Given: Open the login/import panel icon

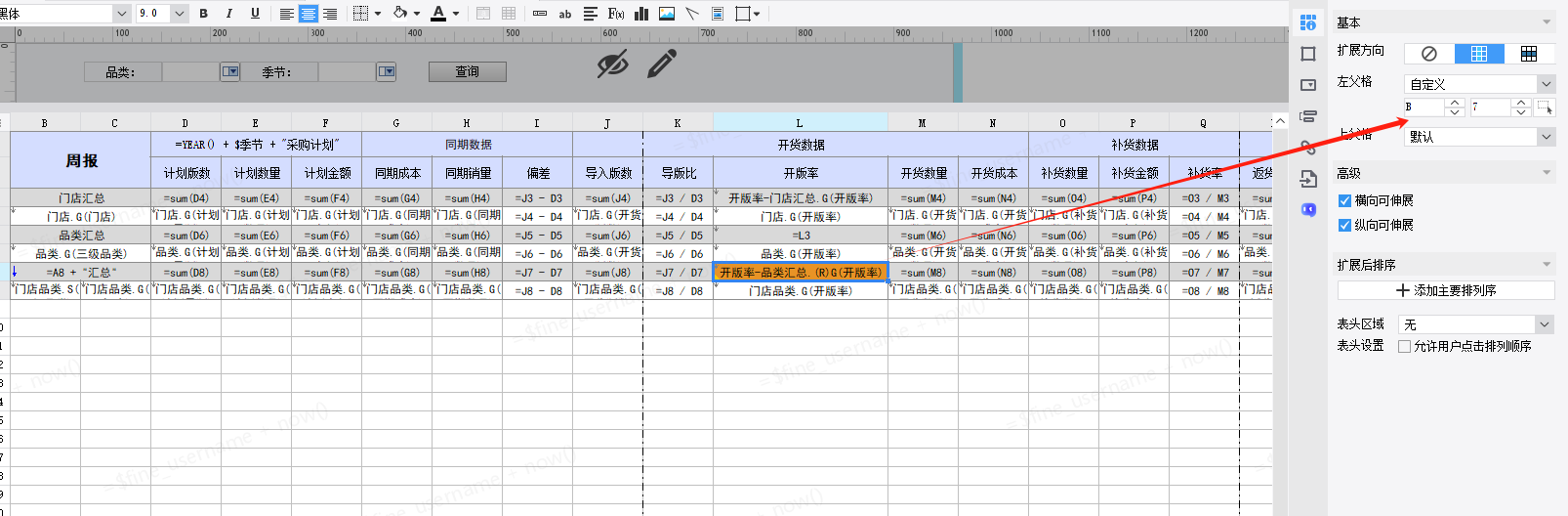Looking at the screenshot, I should click(x=1308, y=179).
